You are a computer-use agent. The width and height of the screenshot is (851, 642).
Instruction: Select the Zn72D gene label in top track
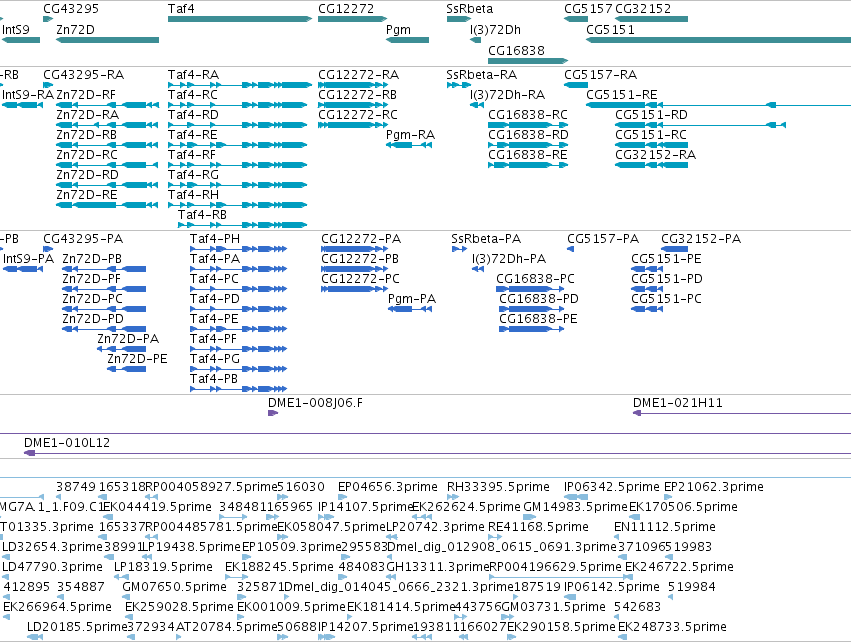tap(75, 29)
